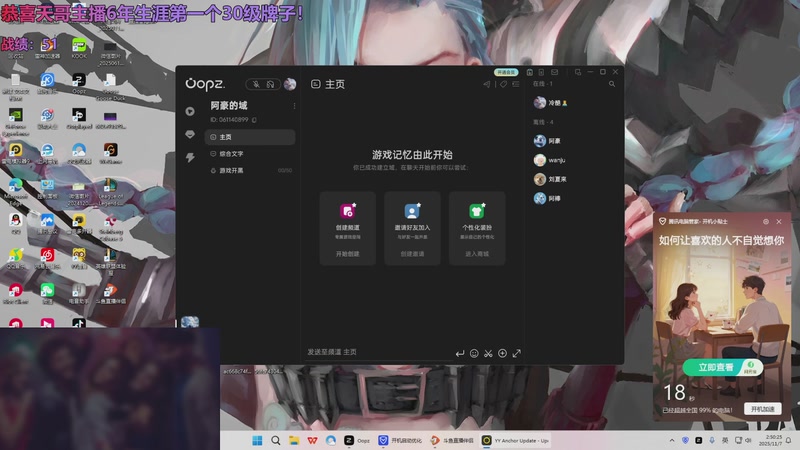Switch to Oopz taskbar button
800x450 pixels.
click(x=357, y=440)
